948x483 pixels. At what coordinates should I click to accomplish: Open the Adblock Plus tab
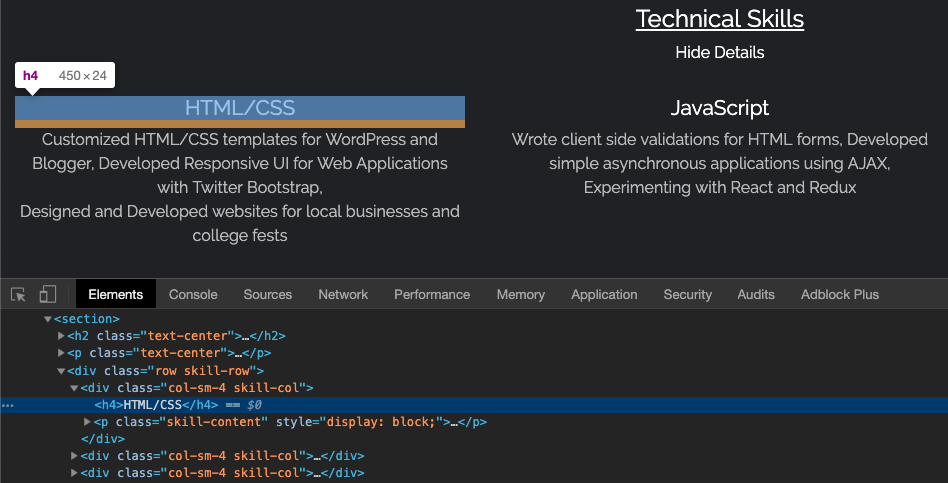(x=840, y=294)
